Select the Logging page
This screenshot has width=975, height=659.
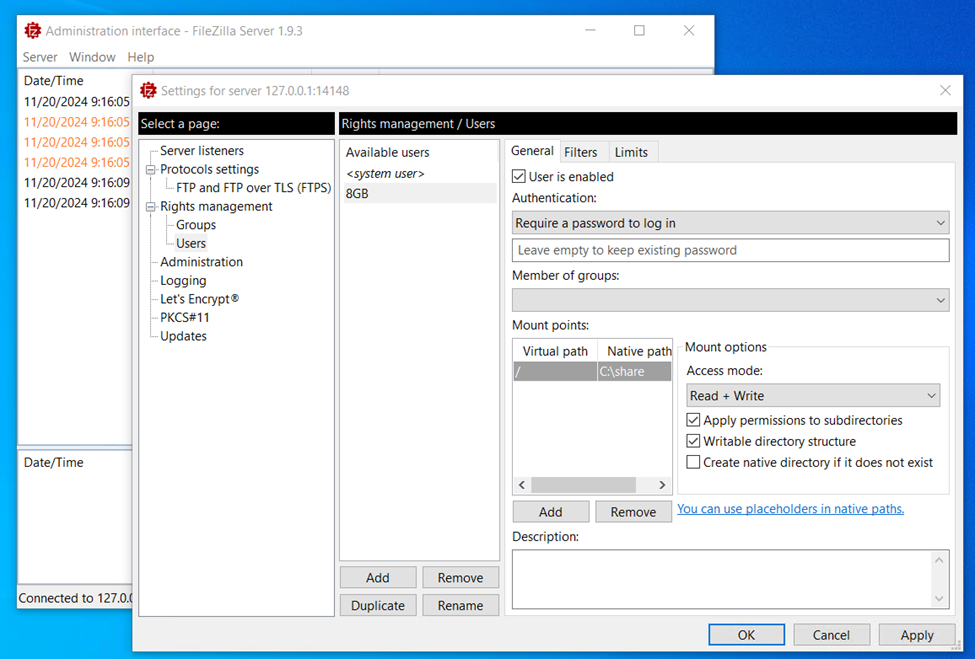pos(183,281)
